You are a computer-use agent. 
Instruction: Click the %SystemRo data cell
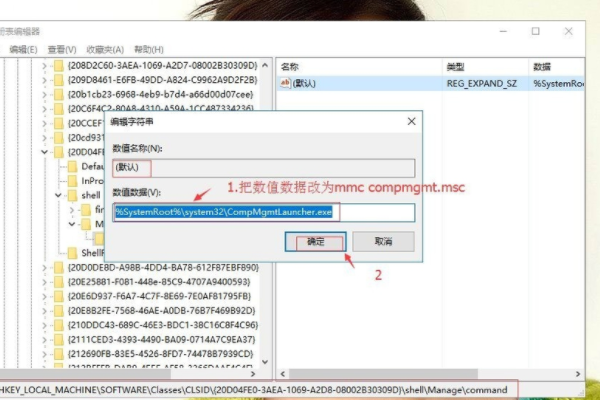pos(558,83)
